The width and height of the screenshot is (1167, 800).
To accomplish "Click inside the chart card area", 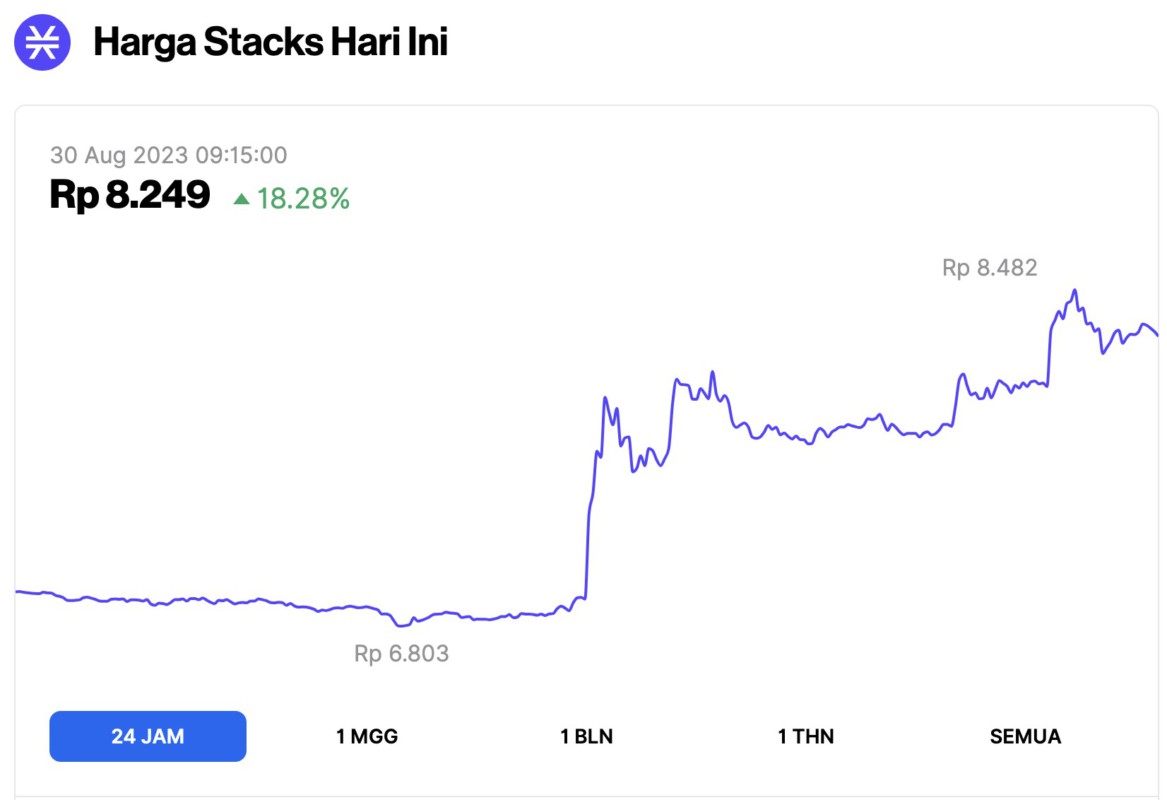I will [583, 450].
